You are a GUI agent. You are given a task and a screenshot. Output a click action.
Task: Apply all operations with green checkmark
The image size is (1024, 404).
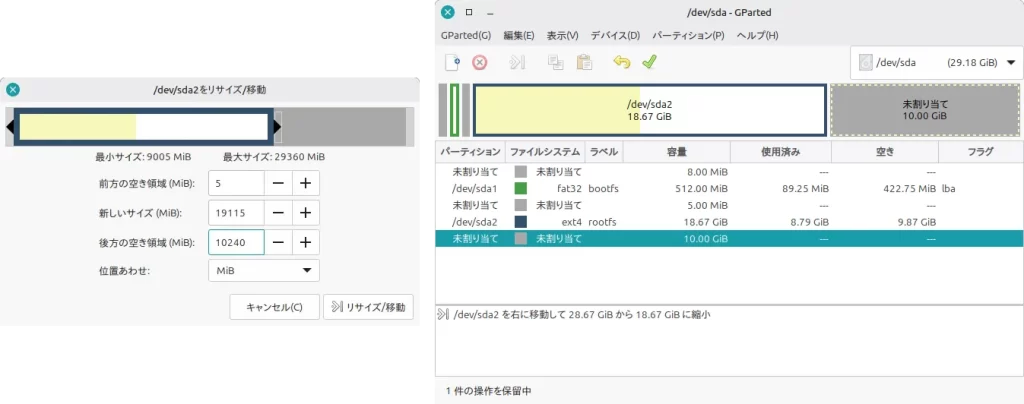click(x=649, y=62)
